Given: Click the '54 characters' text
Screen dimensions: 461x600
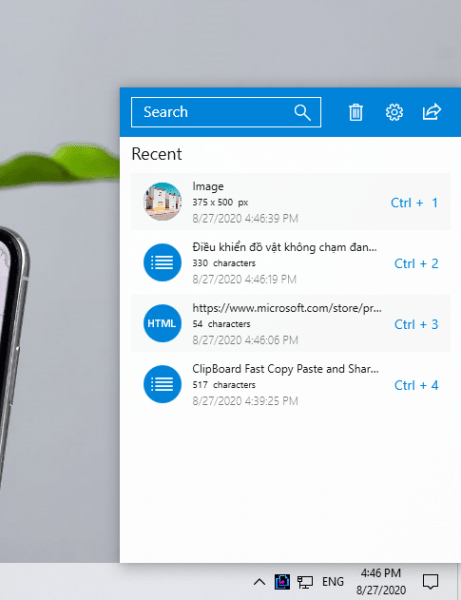Looking at the screenshot, I should (x=221, y=324).
